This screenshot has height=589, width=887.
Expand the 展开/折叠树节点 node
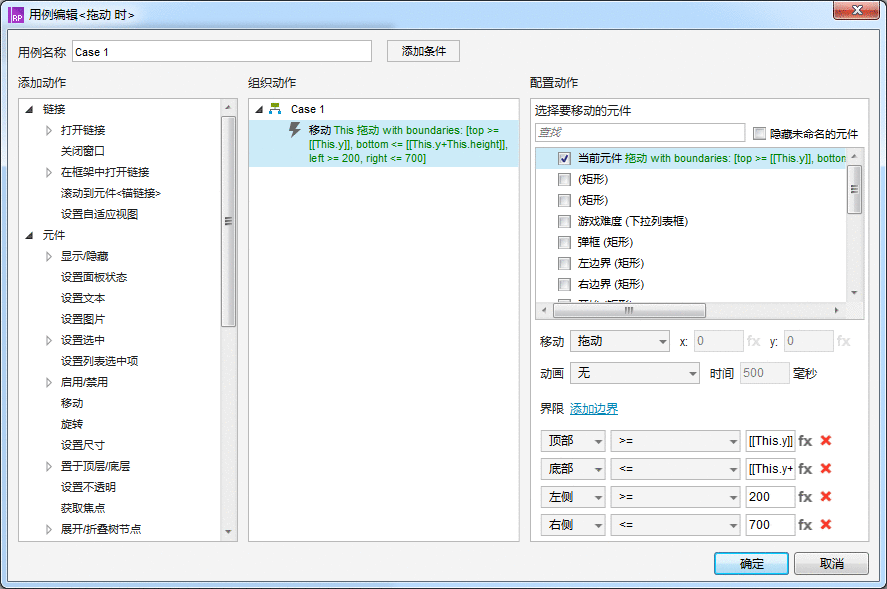pyautogui.click(x=49, y=529)
